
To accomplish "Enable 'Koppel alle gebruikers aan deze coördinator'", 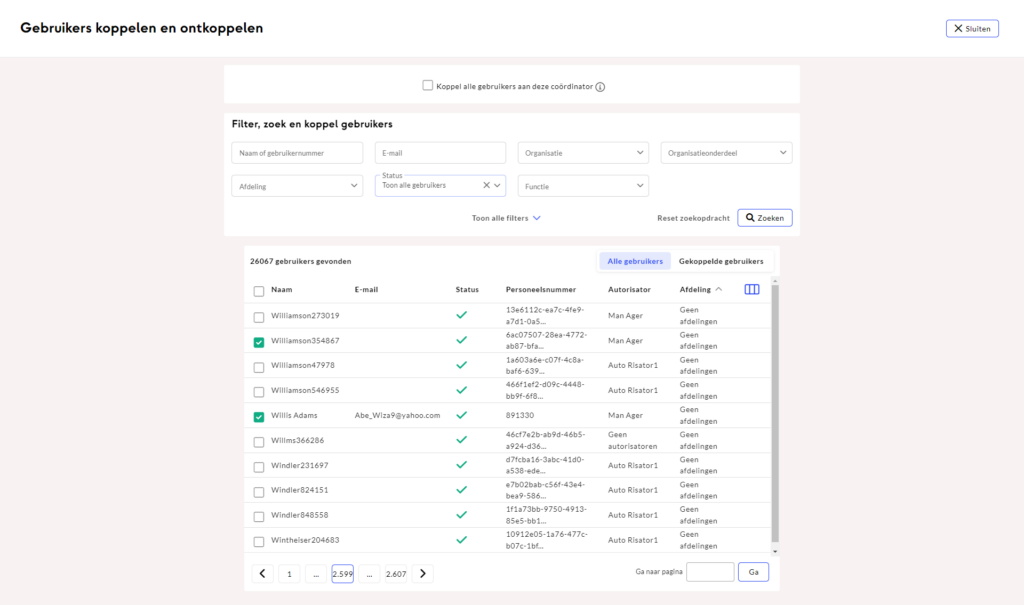I will 428,86.
